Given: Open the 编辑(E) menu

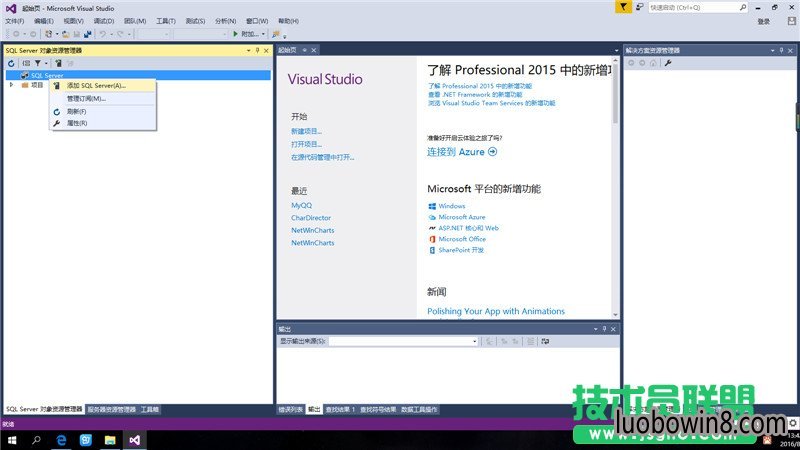Looking at the screenshot, I should pos(43,21).
